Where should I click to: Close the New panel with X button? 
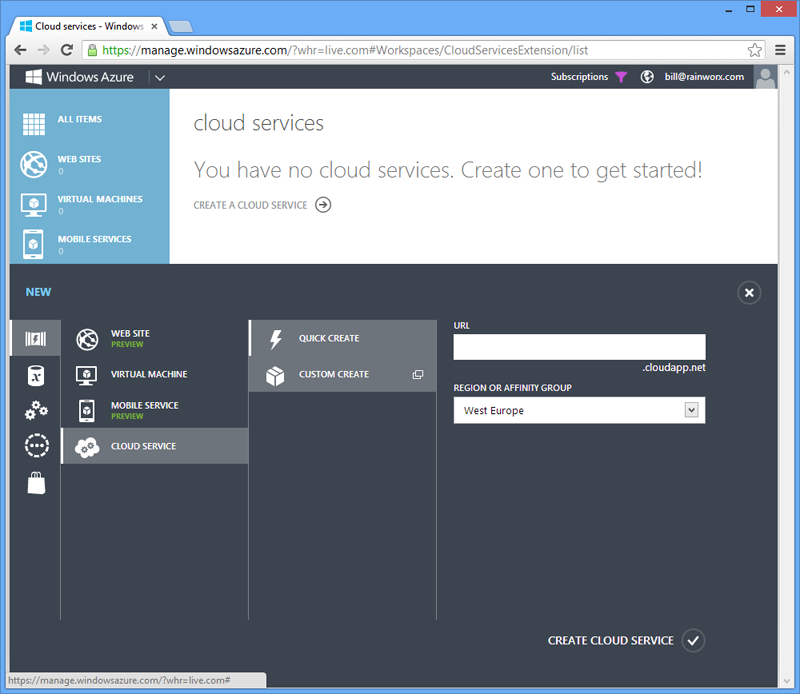(749, 293)
